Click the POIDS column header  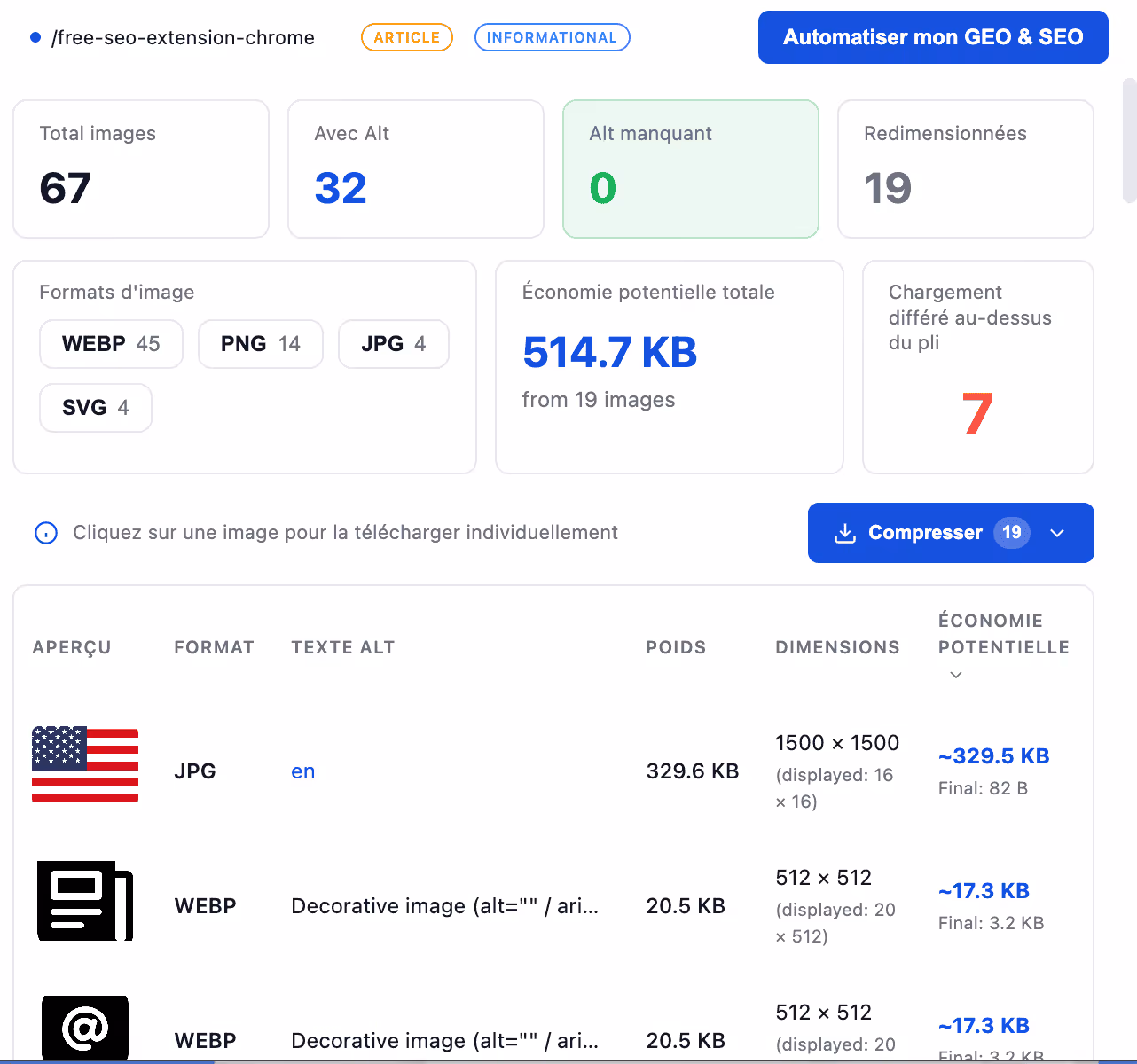coord(676,647)
